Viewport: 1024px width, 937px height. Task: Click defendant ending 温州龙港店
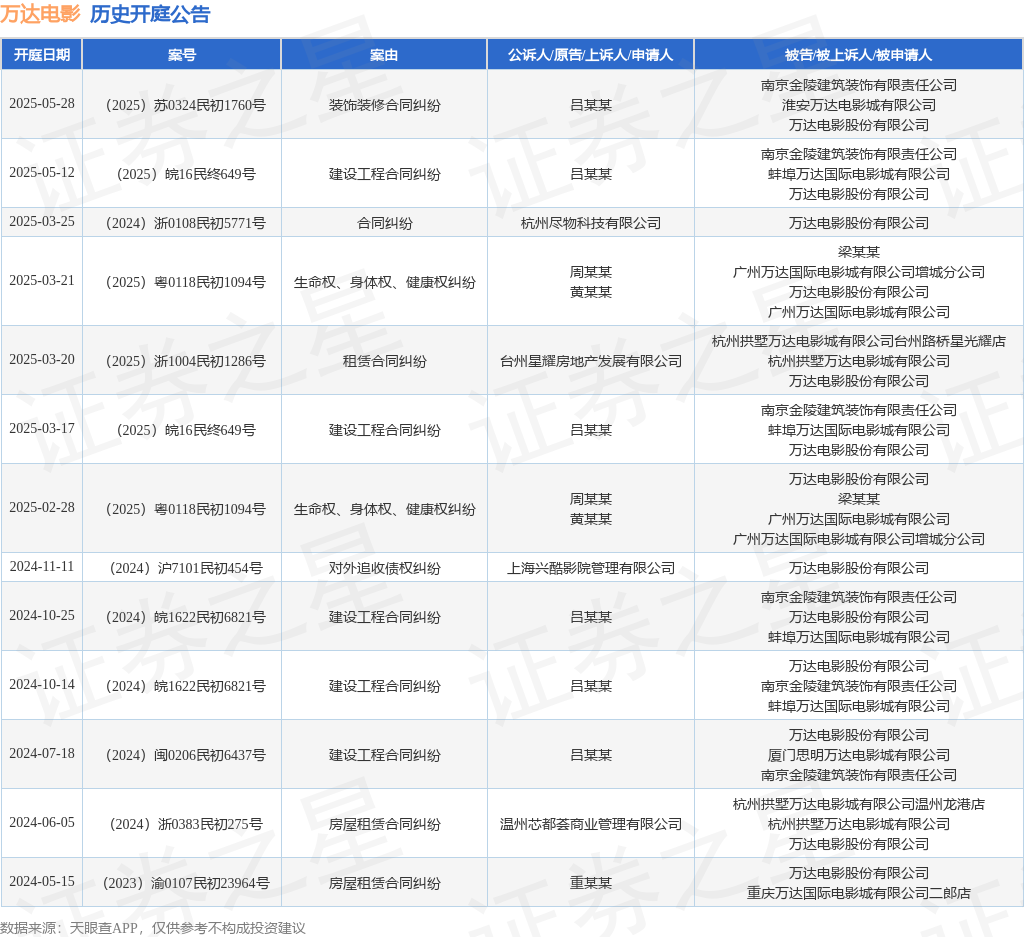coord(858,804)
